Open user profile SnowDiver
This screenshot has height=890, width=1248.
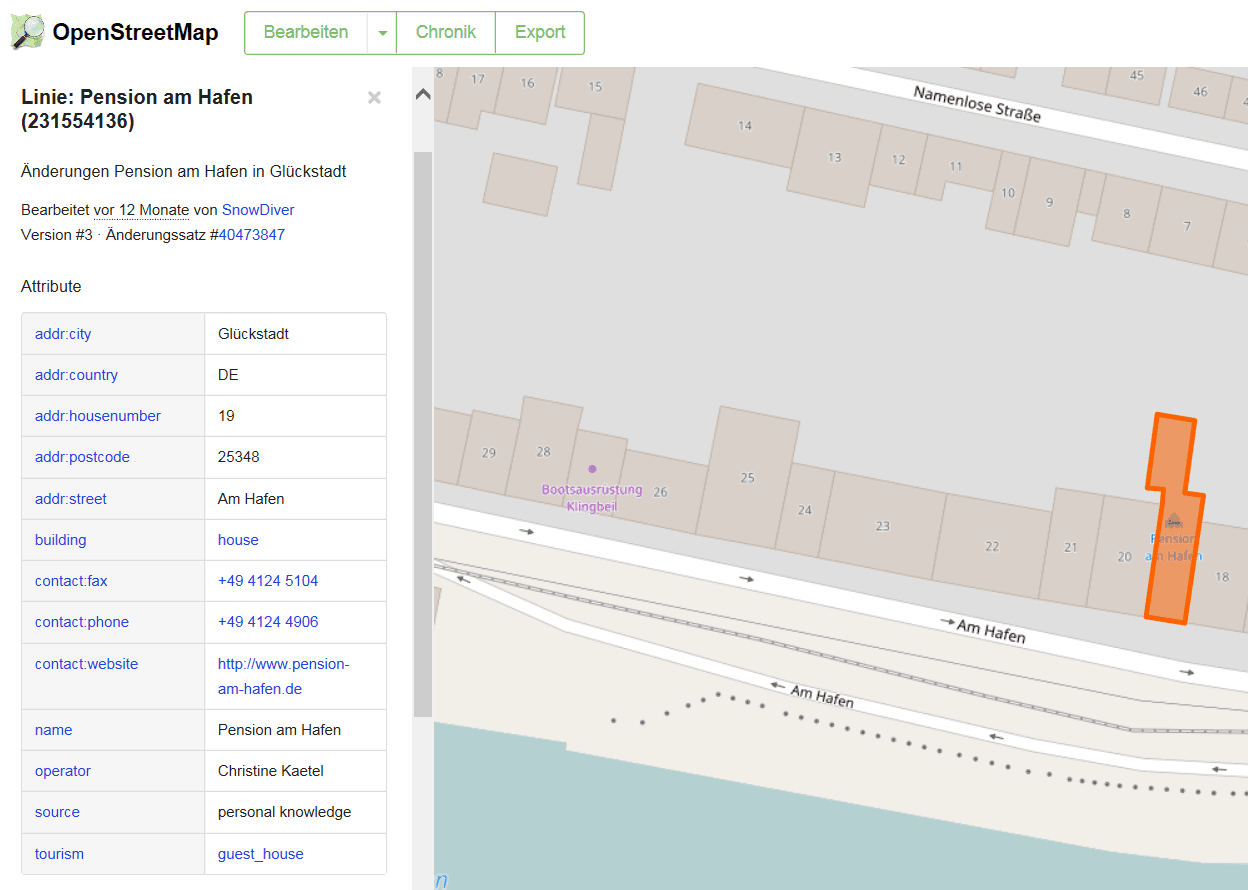[x=258, y=210]
